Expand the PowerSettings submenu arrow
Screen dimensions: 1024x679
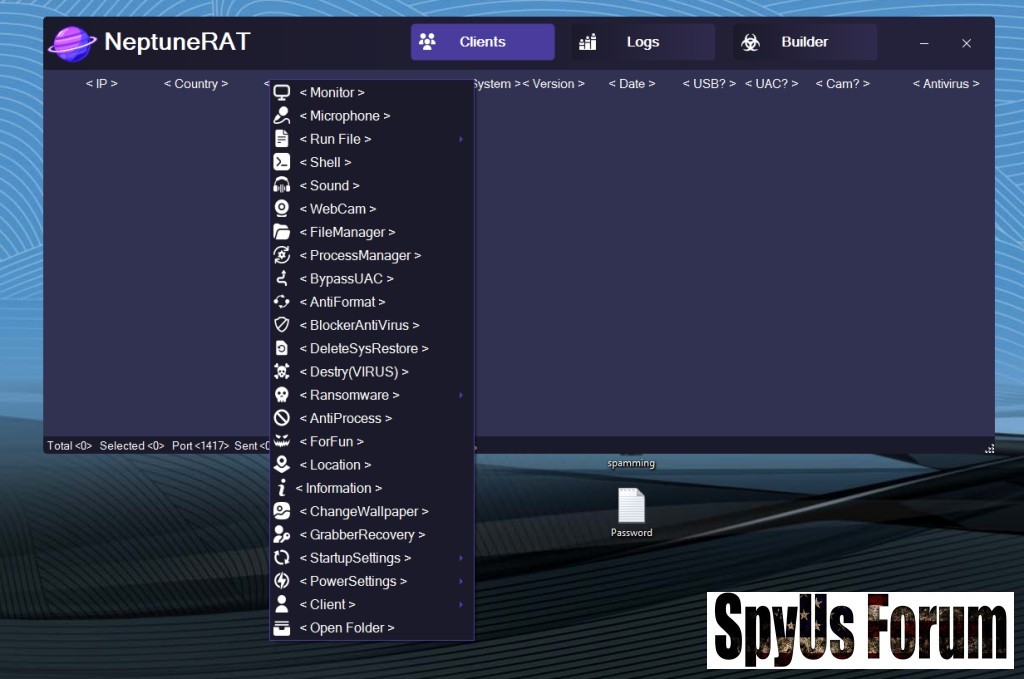click(461, 581)
